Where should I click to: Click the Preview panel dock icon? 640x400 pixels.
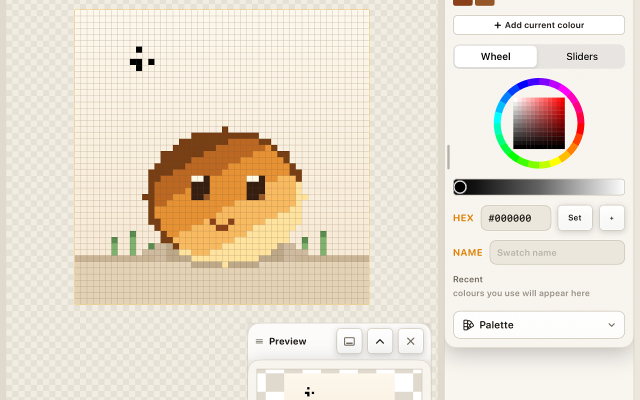click(x=349, y=341)
